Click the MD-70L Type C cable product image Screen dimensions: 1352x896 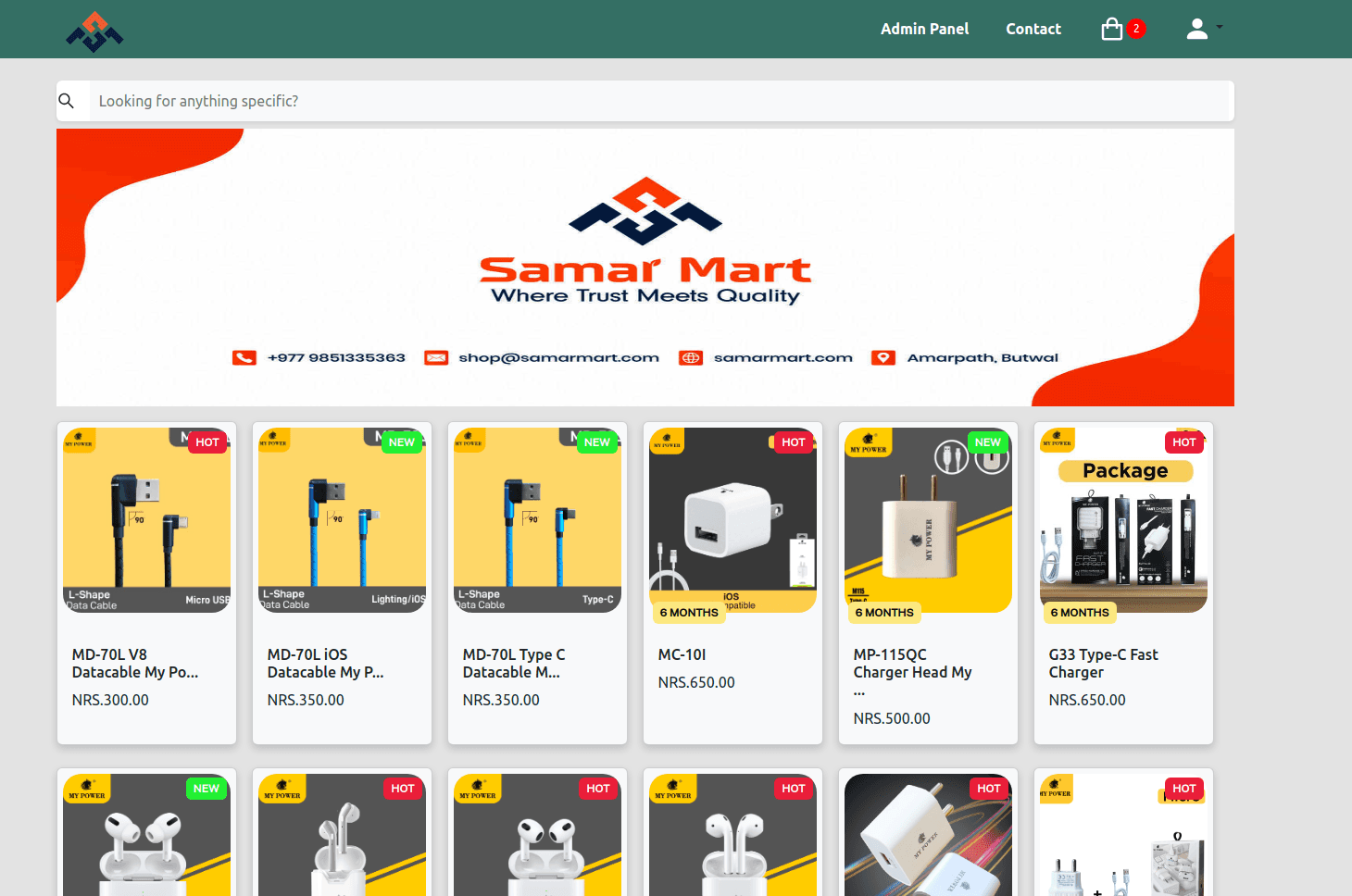(x=537, y=519)
